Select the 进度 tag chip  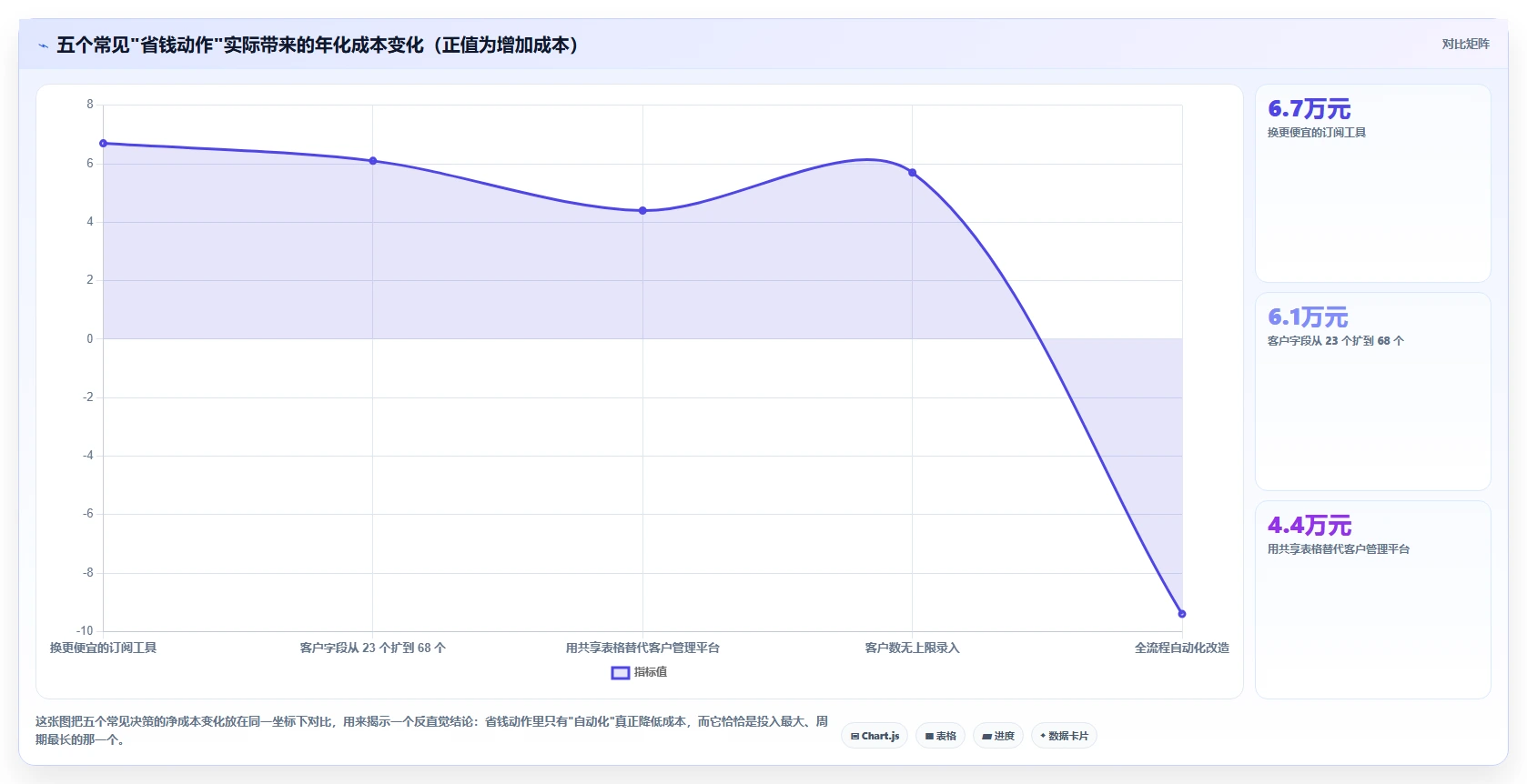point(998,736)
